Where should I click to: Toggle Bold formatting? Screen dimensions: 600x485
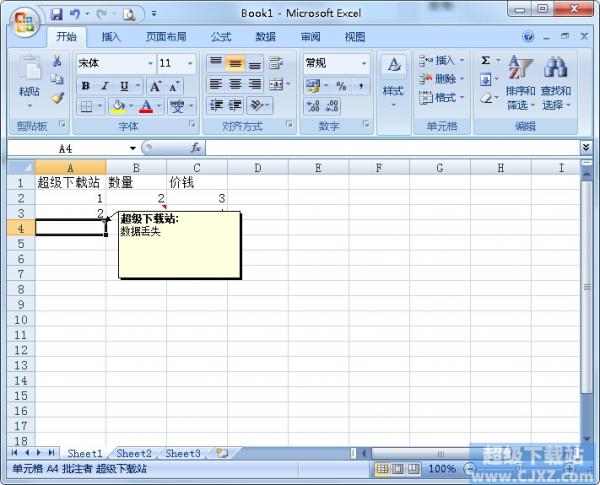click(x=86, y=86)
